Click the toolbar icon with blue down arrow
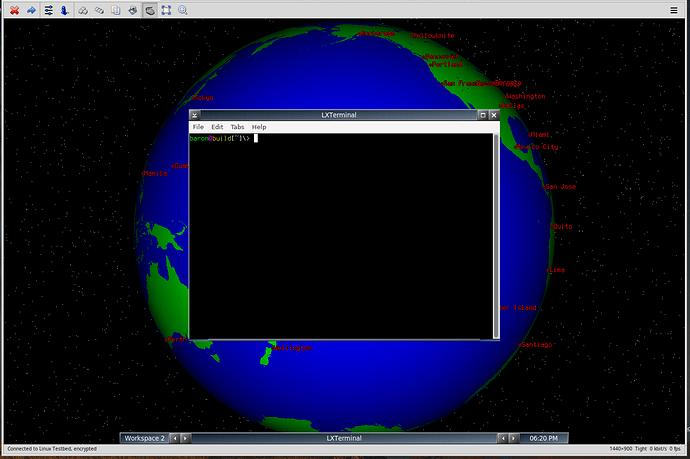The width and height of the screenshot is (690, 459). pyautogui.click(x=132, y=10)
